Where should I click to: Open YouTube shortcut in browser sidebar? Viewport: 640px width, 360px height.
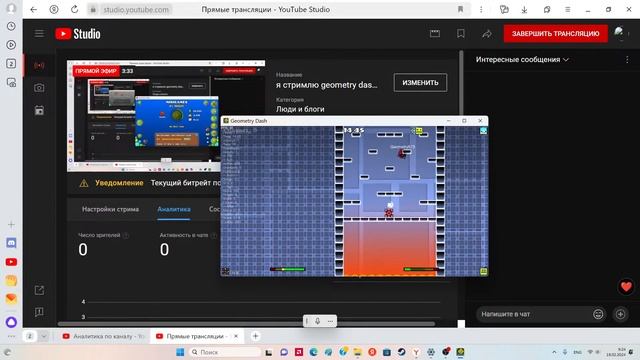(x=11, y=262)
